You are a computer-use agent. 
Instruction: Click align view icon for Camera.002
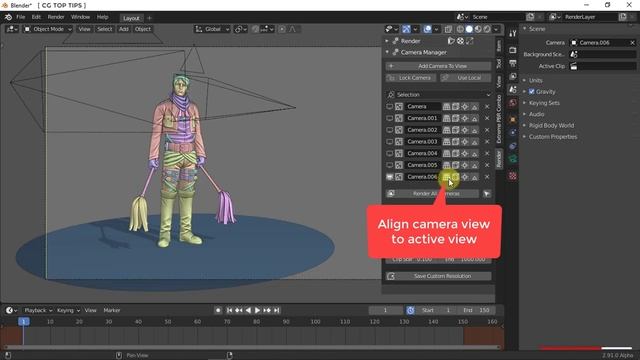(x=447, y=130)
